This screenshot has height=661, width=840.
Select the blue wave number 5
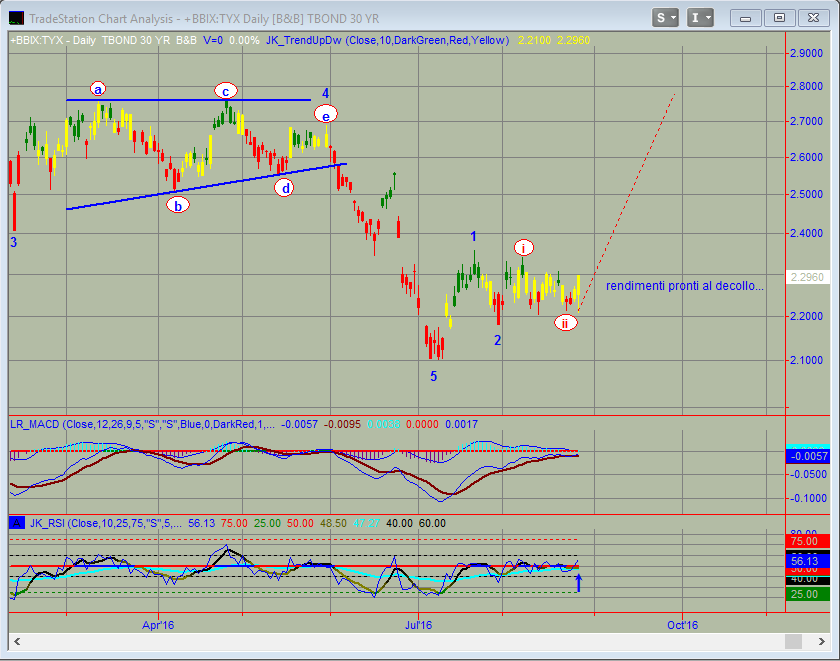[x=433, y=377]
